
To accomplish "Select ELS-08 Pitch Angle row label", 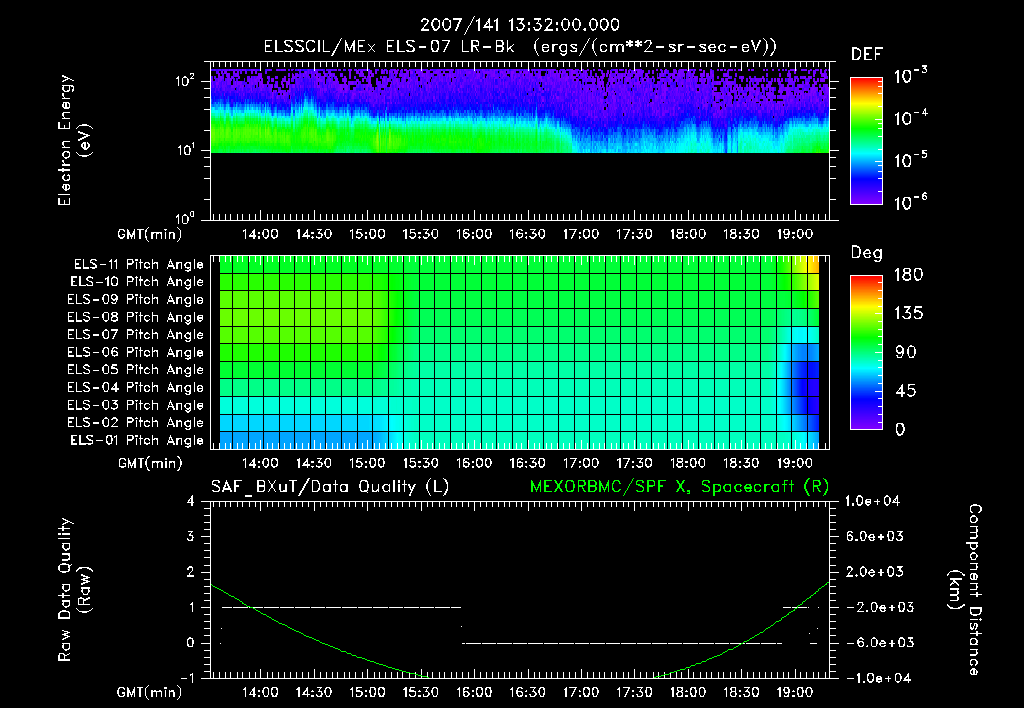I will coord(136,317).
